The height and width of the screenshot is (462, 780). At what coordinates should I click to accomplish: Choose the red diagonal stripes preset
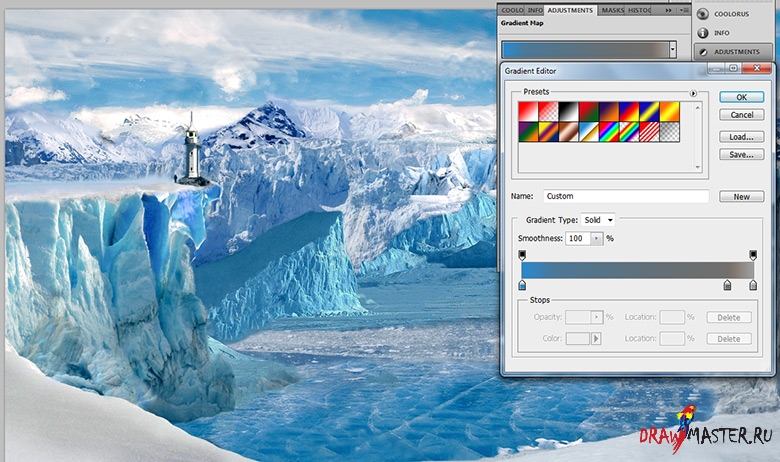pos(650,131)
